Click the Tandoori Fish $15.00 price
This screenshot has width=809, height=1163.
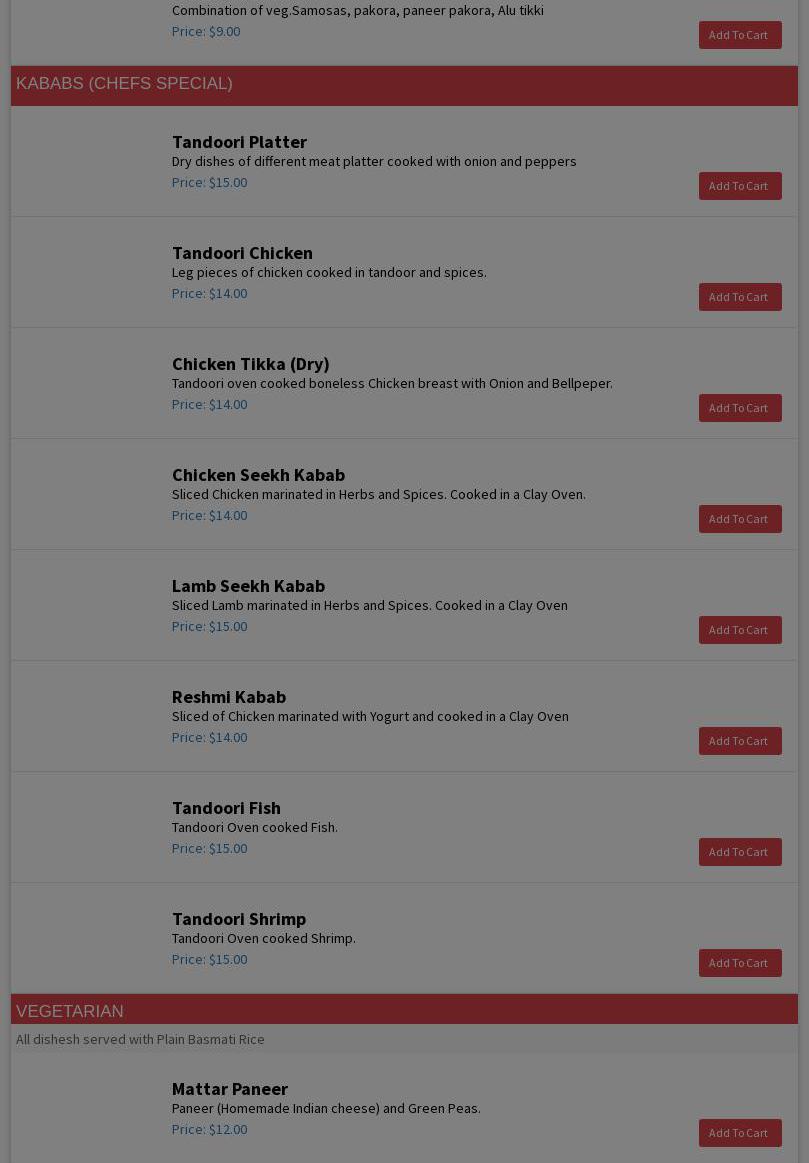209,849
